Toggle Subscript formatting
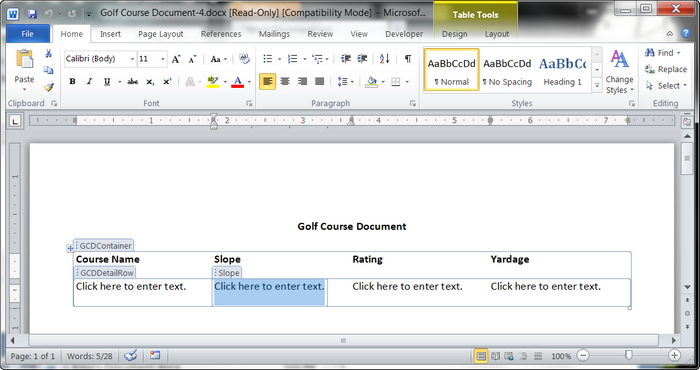This screenshot has width=700, height=370. [150, 82]
